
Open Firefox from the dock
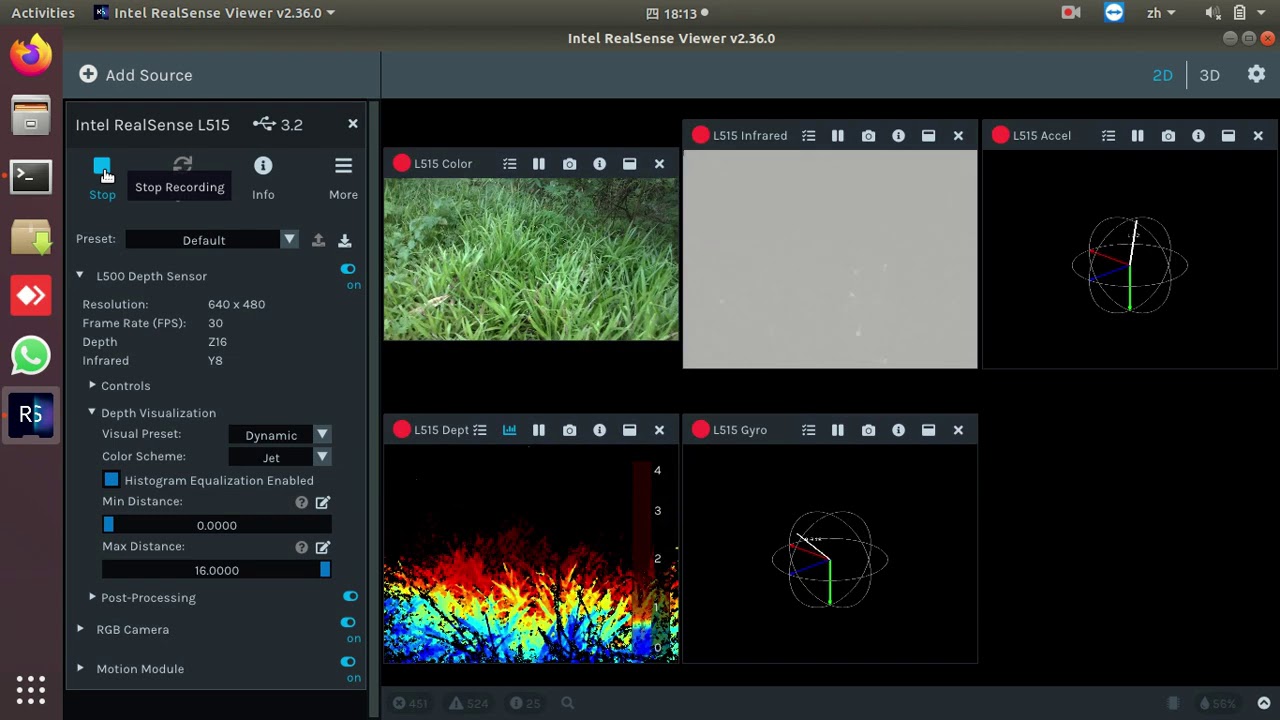tap(31, 54)
